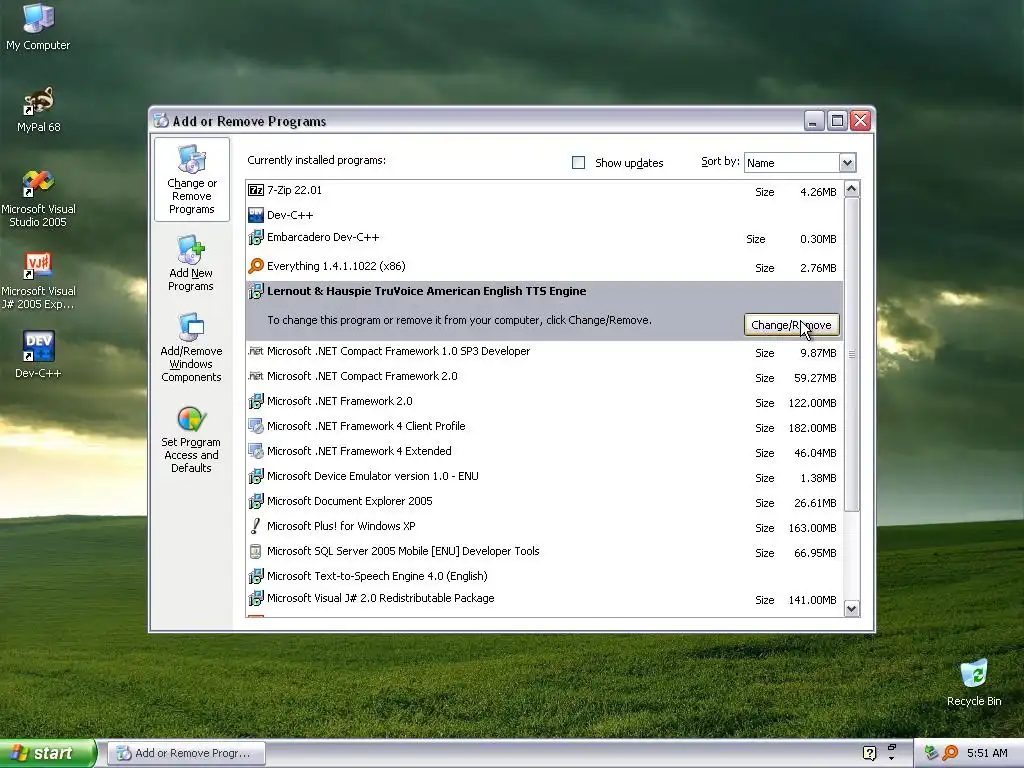Viewport: 1024px width, 768px height.
Task: Select Microsoft Plus! for Windows XP entry
Action: click(x=545, y=526)
